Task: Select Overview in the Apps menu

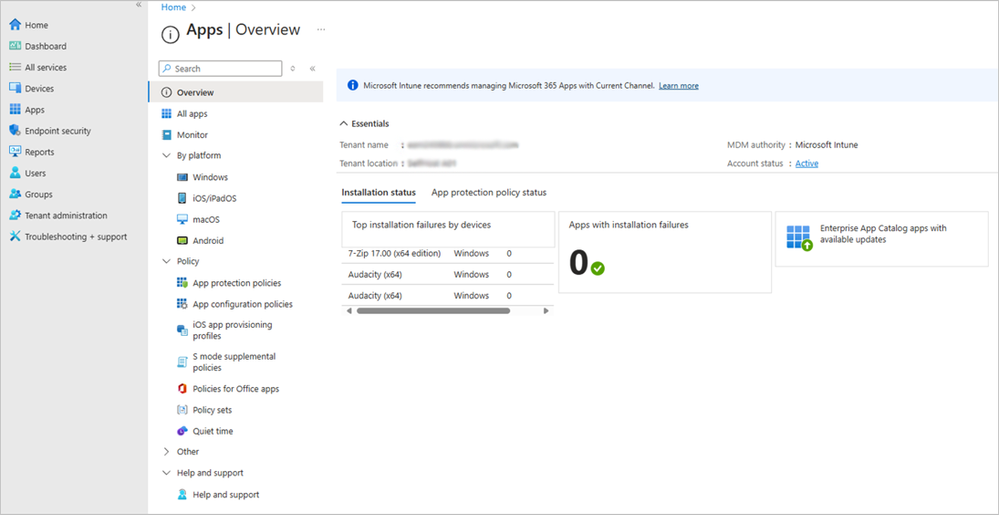Action: 236,92
